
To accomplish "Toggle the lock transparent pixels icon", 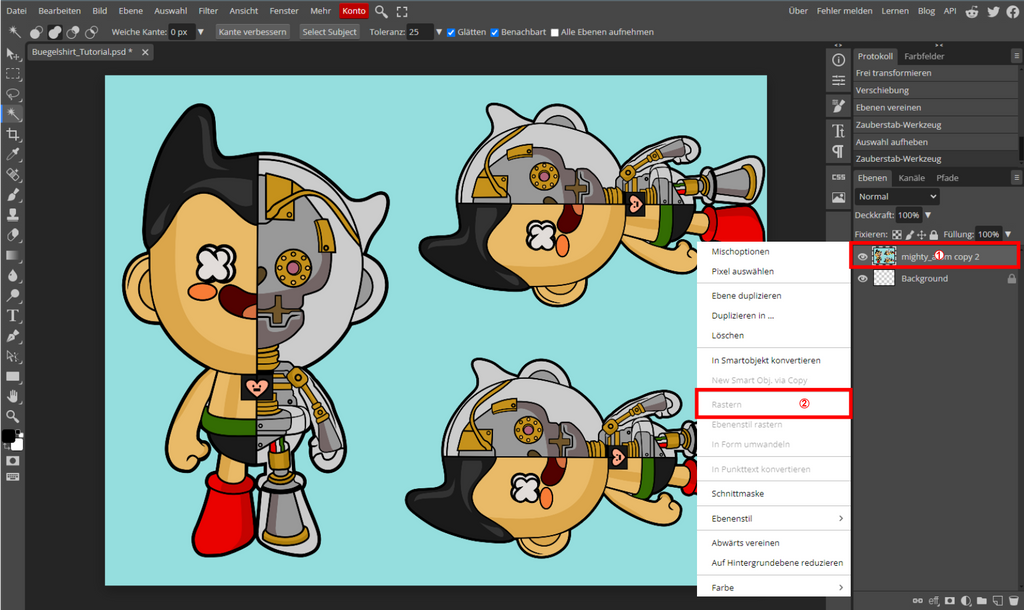I will 897,234.
